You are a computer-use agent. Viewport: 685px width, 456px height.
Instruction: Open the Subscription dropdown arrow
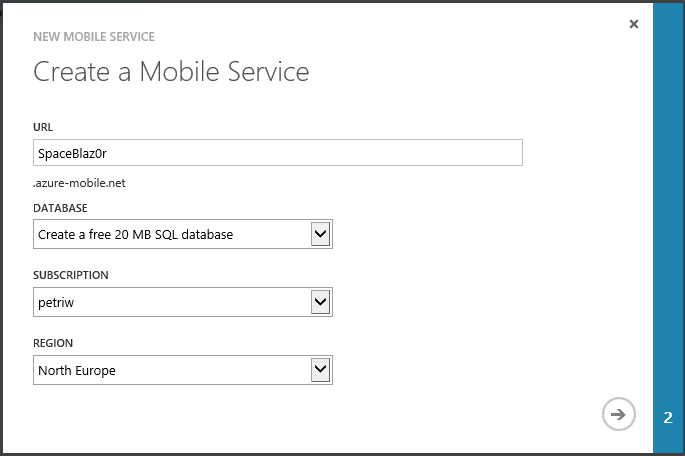320,302
